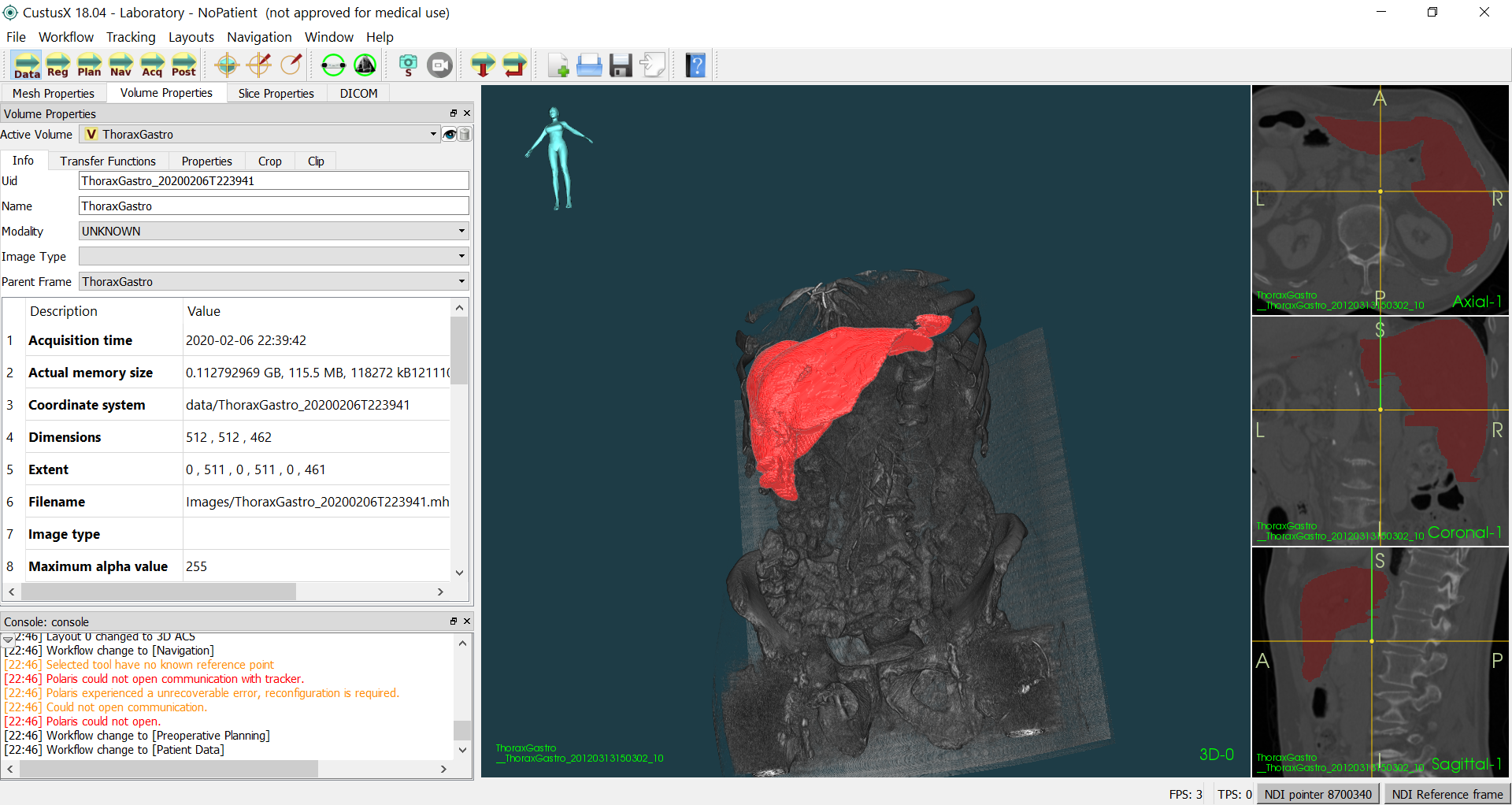The width and height of the screenshot is (1512, 805).
Task: Click the green circle probe image icon
Action: (x=365, y=65)
